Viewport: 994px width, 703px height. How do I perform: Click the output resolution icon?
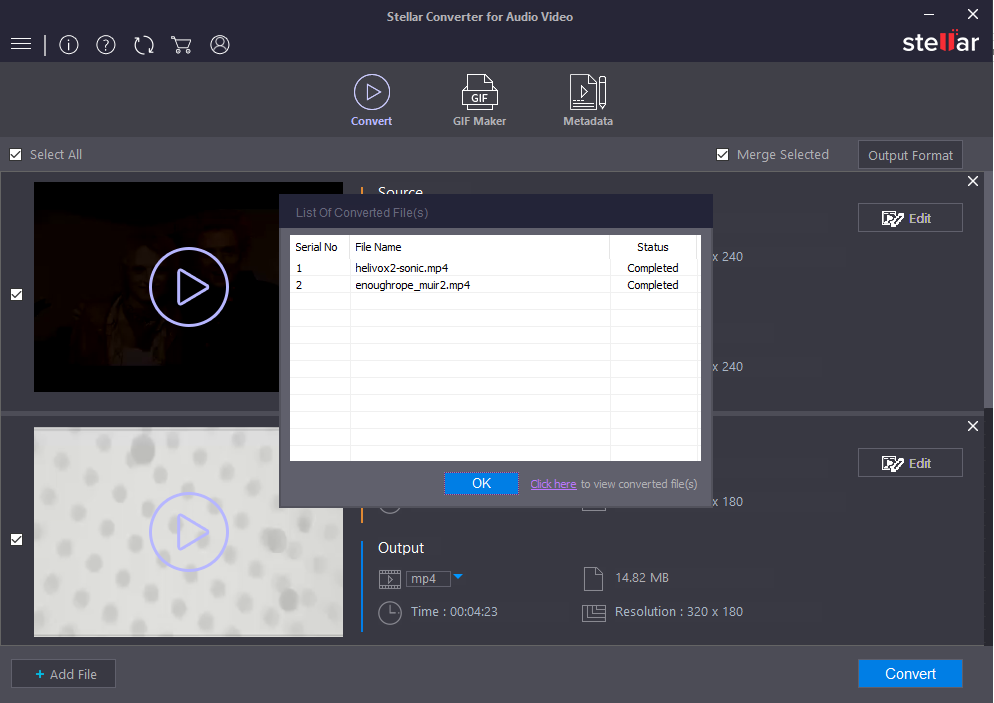594,613
